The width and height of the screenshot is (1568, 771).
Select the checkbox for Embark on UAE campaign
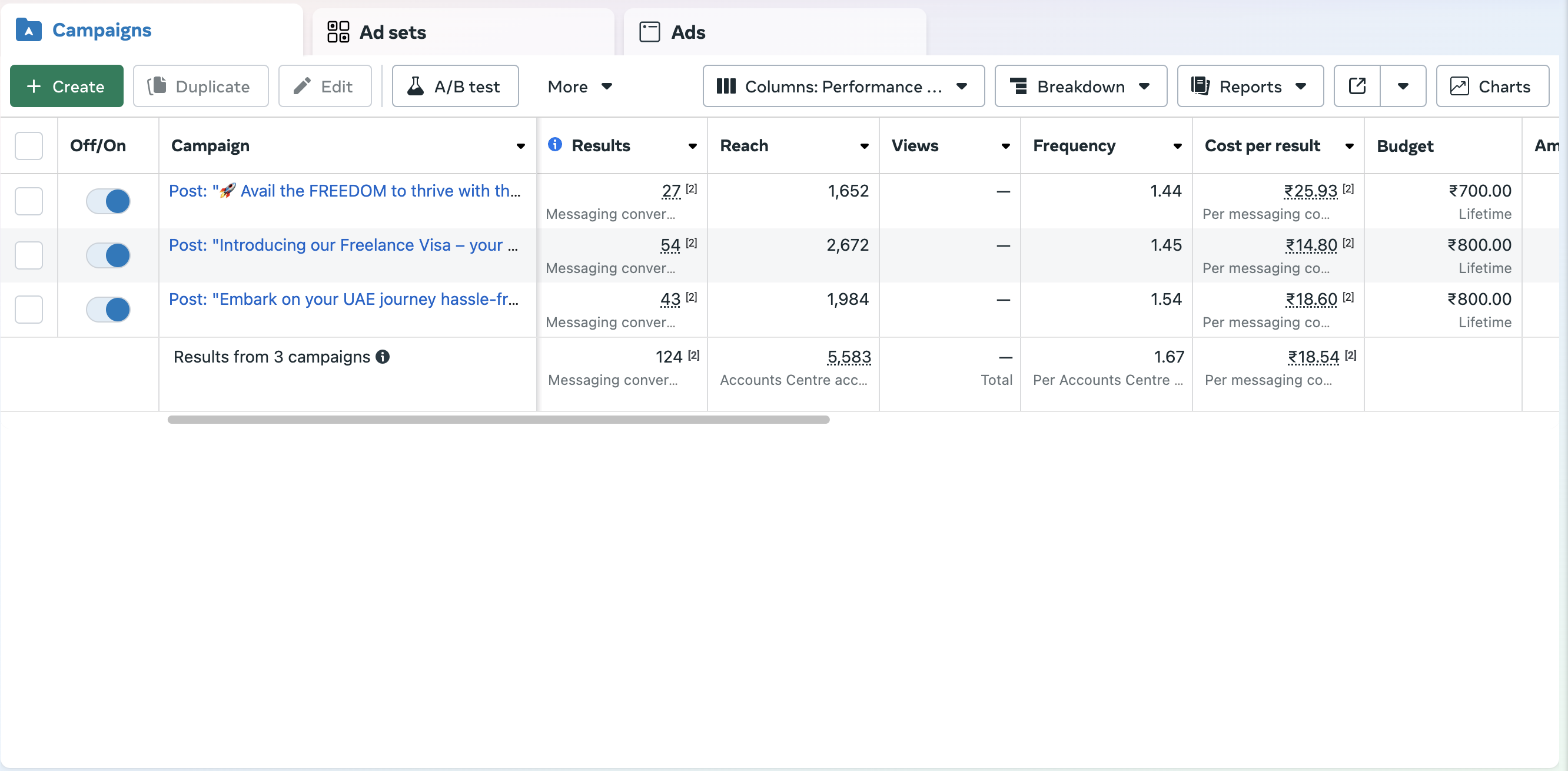29,309
